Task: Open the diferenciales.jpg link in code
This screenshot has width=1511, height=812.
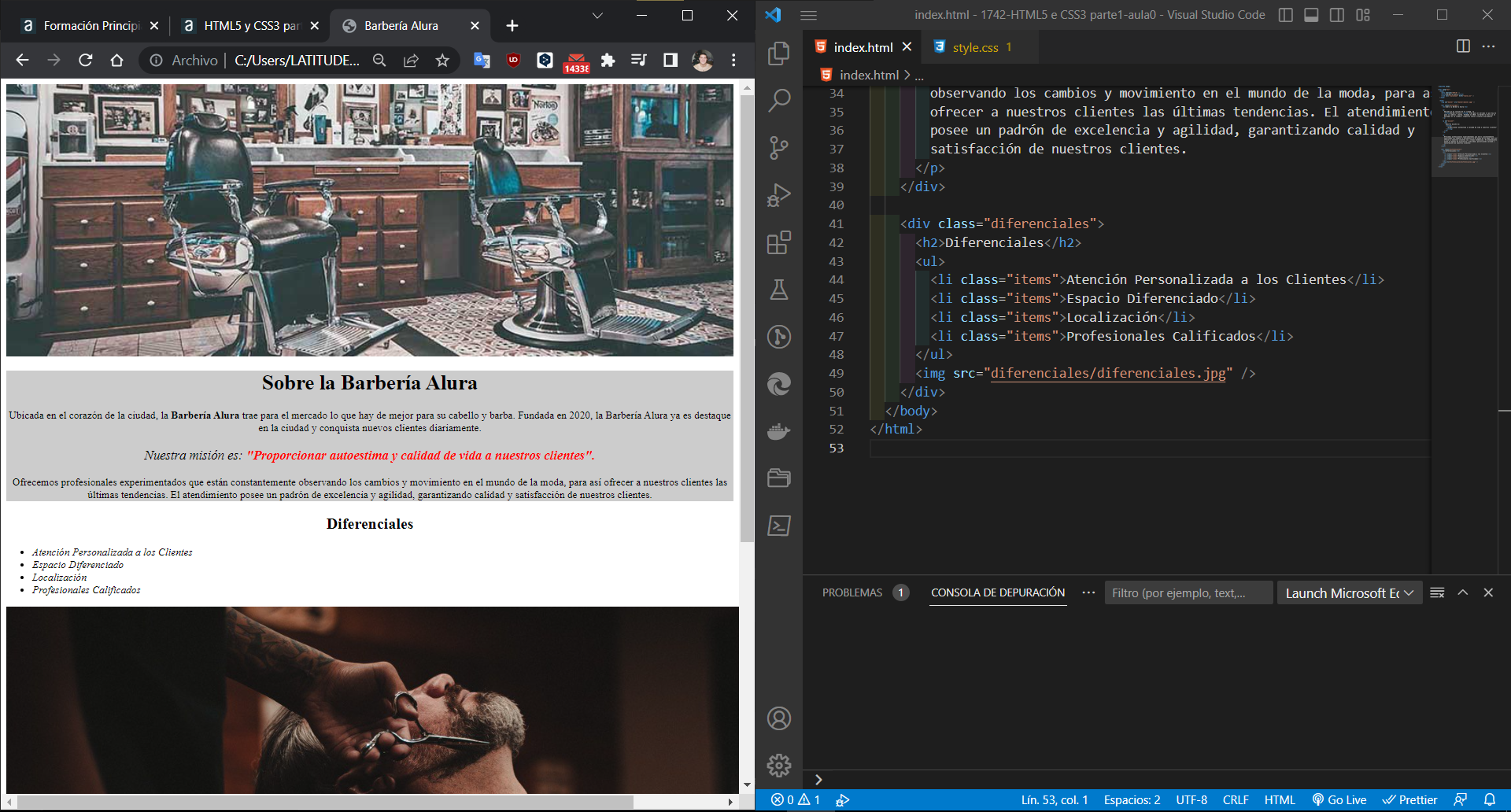Action: (1108, 373)
